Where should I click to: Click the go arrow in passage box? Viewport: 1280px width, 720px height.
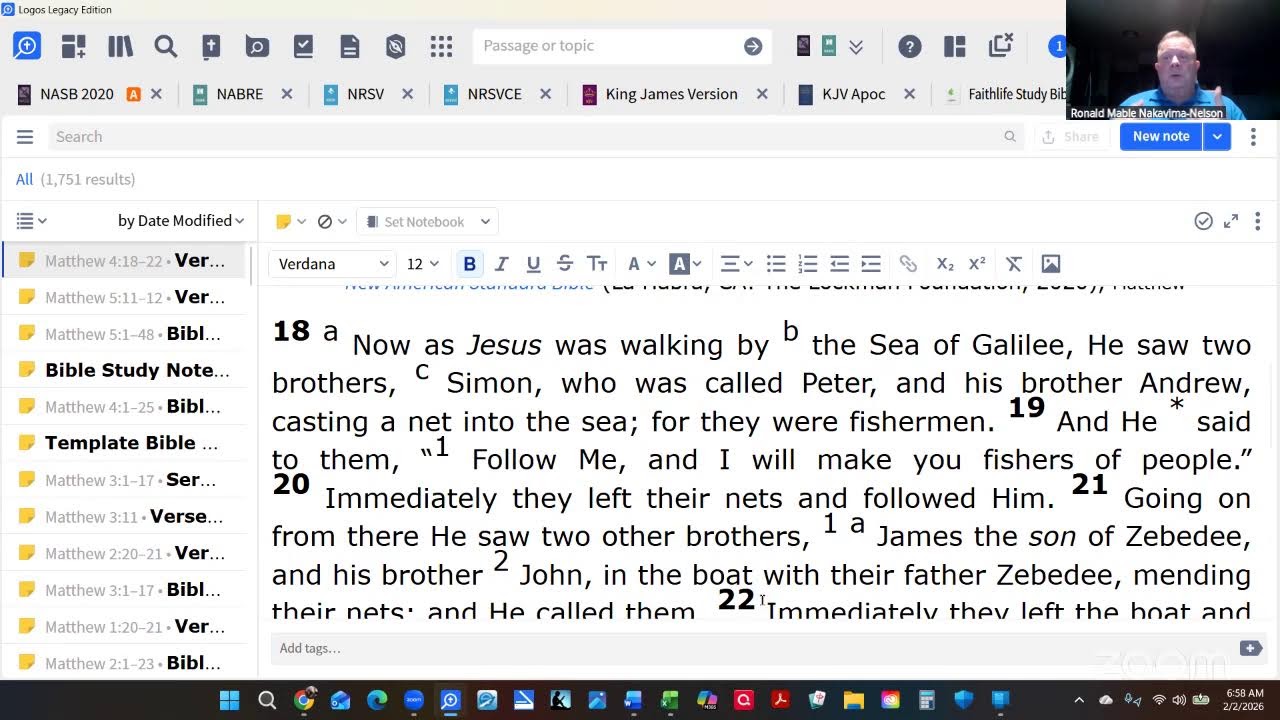pos(753,46)
